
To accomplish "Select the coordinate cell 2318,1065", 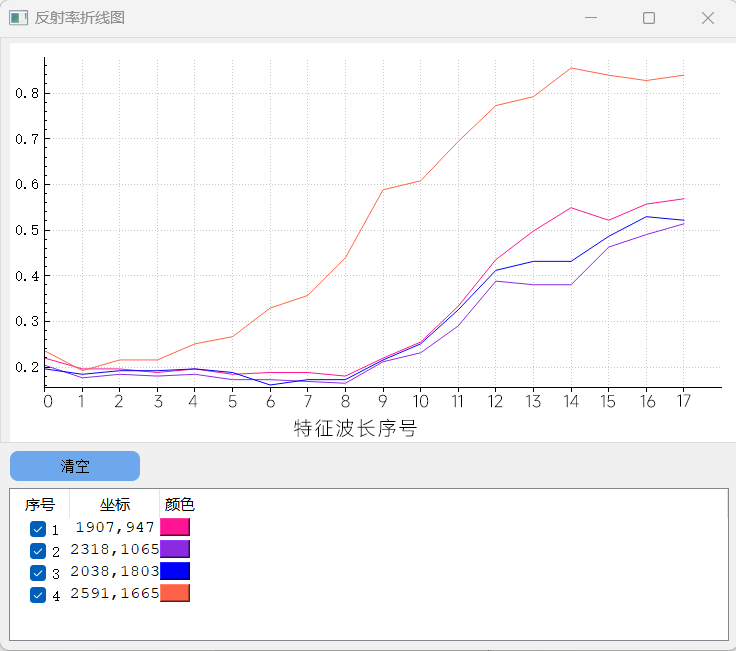I will click(115, 549).
